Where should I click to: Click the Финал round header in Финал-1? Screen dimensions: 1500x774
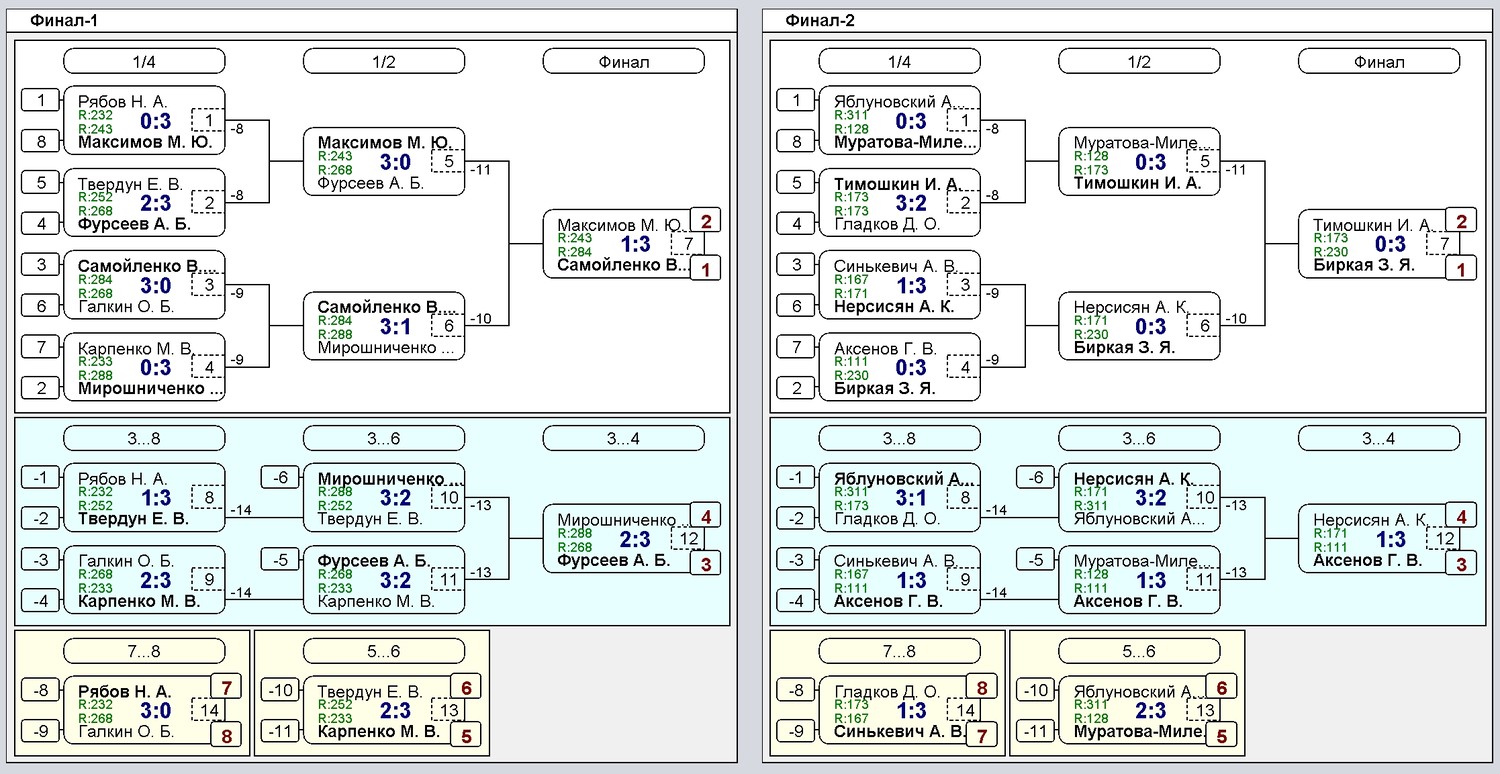click(x=623, y=62)
